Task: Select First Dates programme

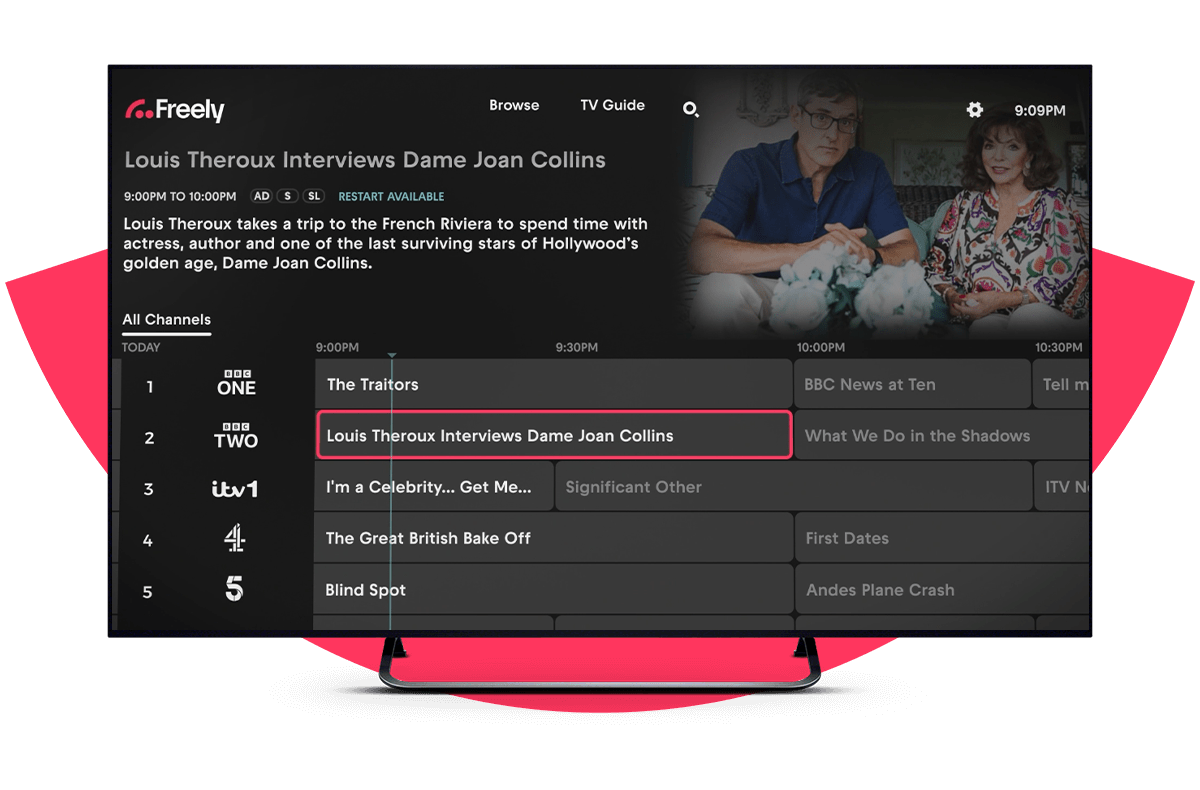Action: tap(942, 538)
